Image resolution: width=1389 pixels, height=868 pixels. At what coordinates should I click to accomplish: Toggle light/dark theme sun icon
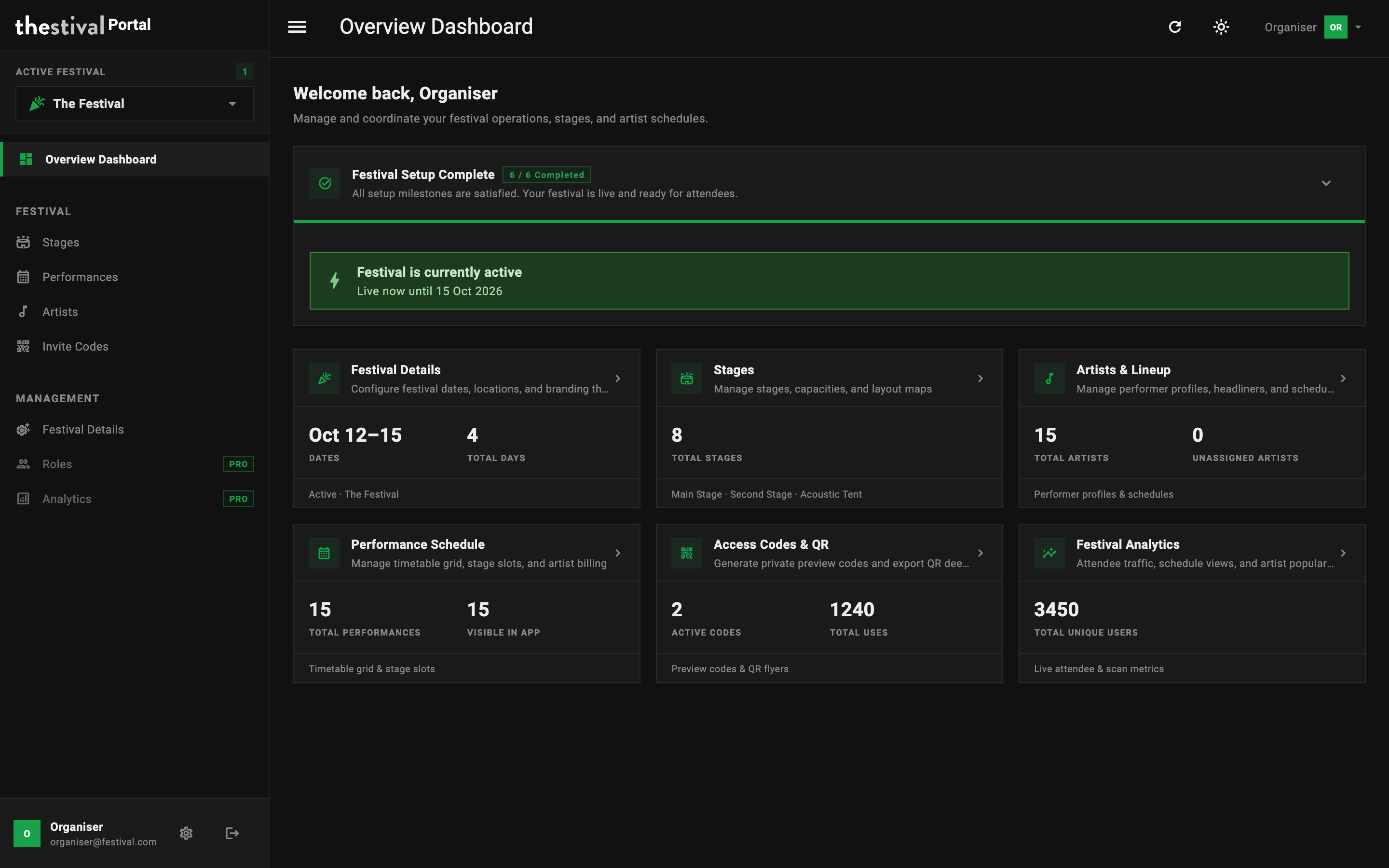coord(1221,27)
